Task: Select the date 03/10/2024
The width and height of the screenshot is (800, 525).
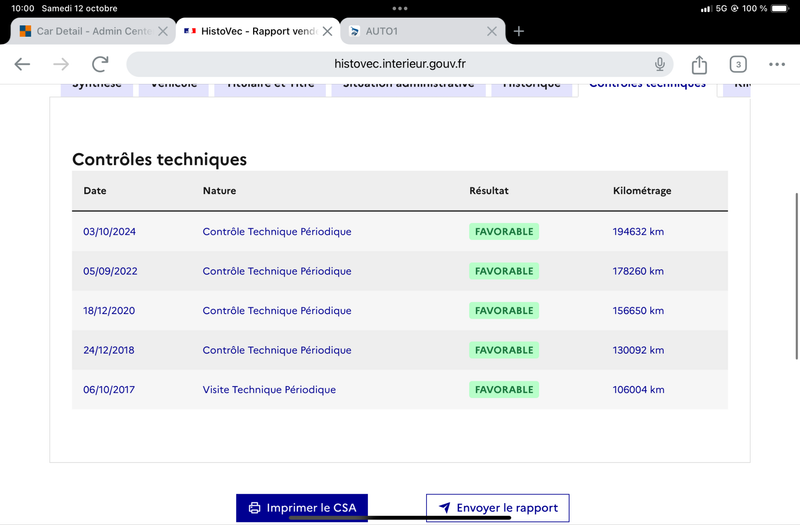Action: 110,232
